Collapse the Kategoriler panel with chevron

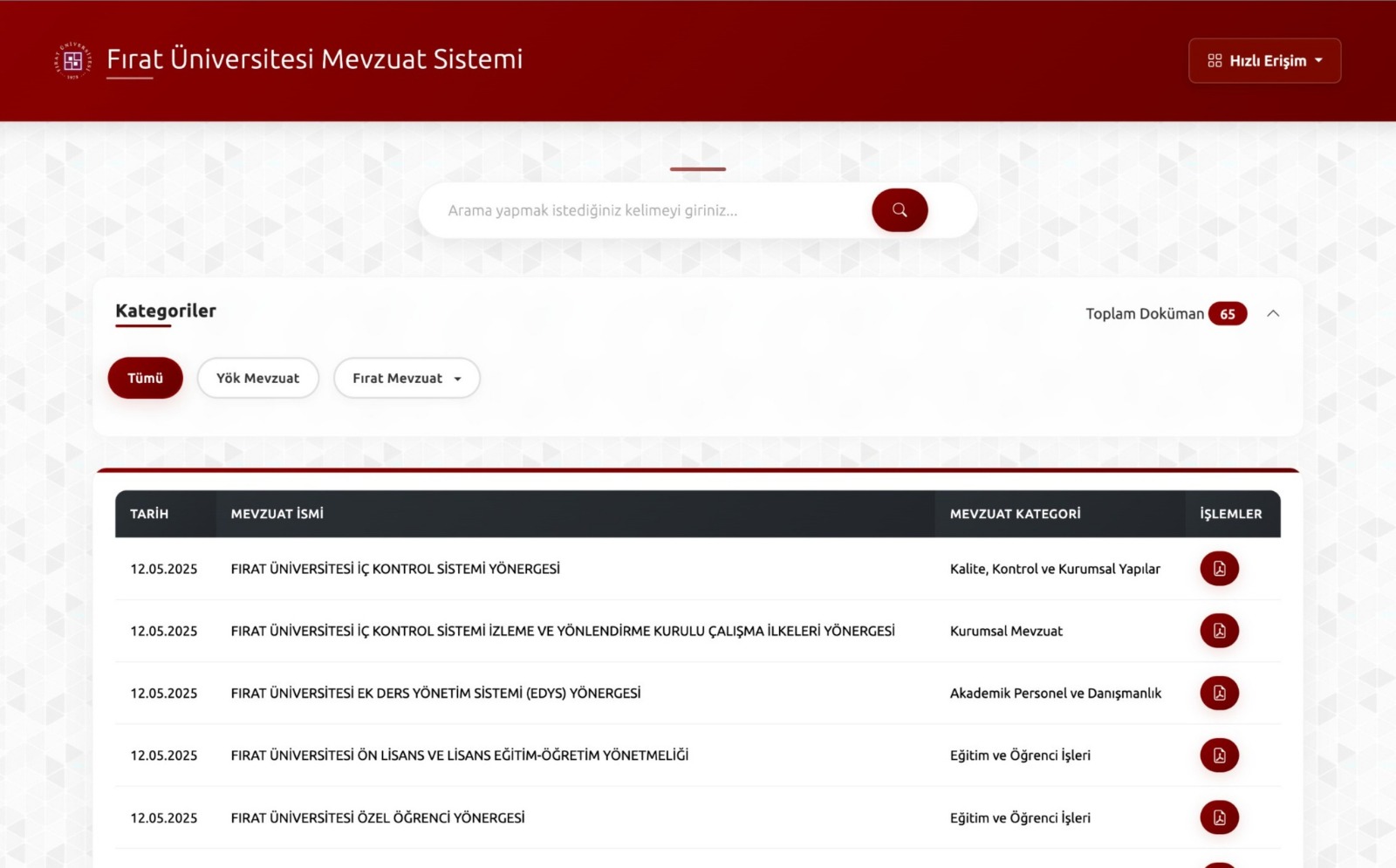coord(1273,313)
